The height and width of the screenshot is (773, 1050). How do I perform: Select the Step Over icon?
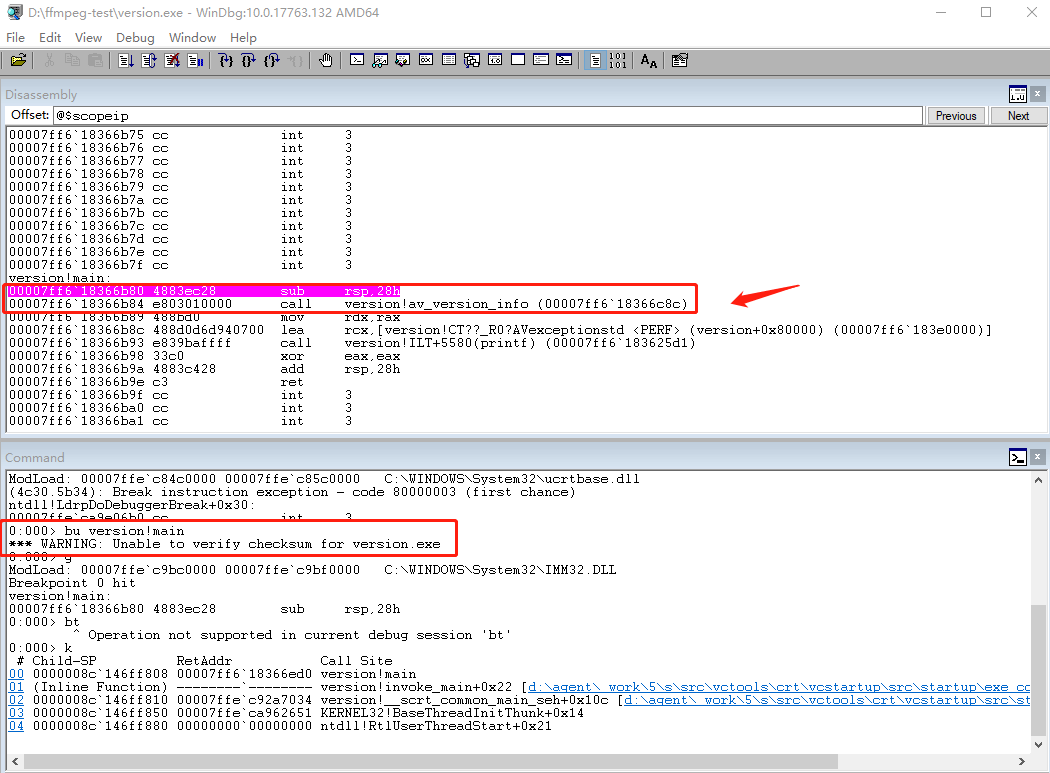(x=249, y=60)
